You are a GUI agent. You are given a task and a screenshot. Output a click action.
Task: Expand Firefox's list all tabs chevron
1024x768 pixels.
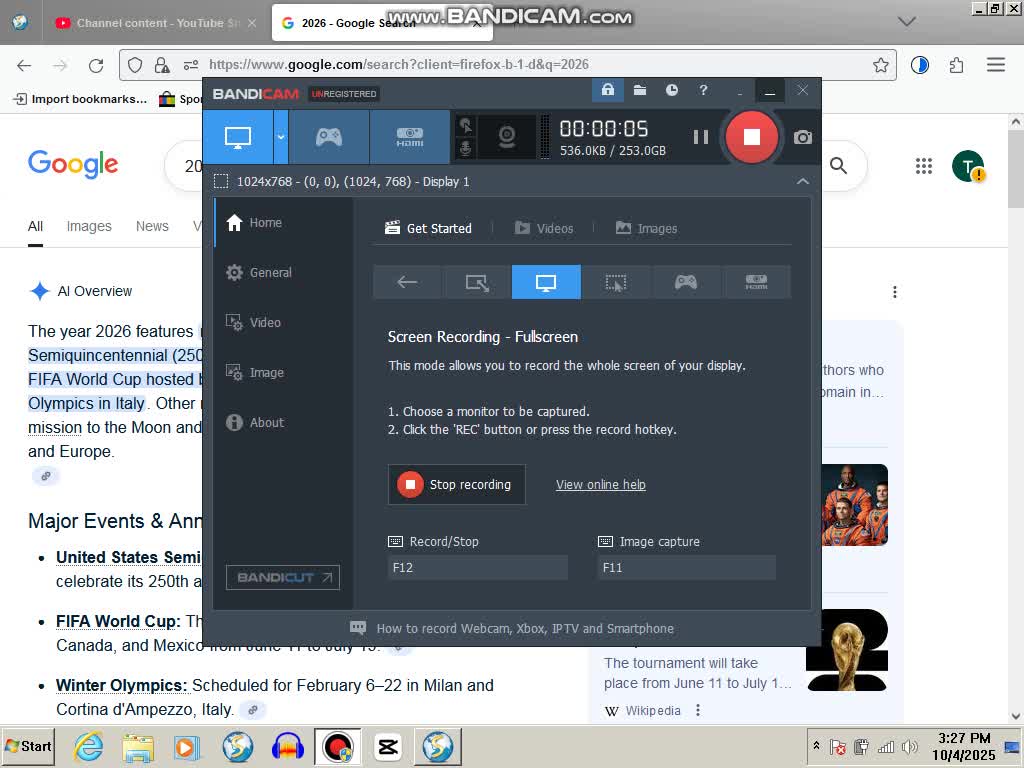tap(906, 21)
